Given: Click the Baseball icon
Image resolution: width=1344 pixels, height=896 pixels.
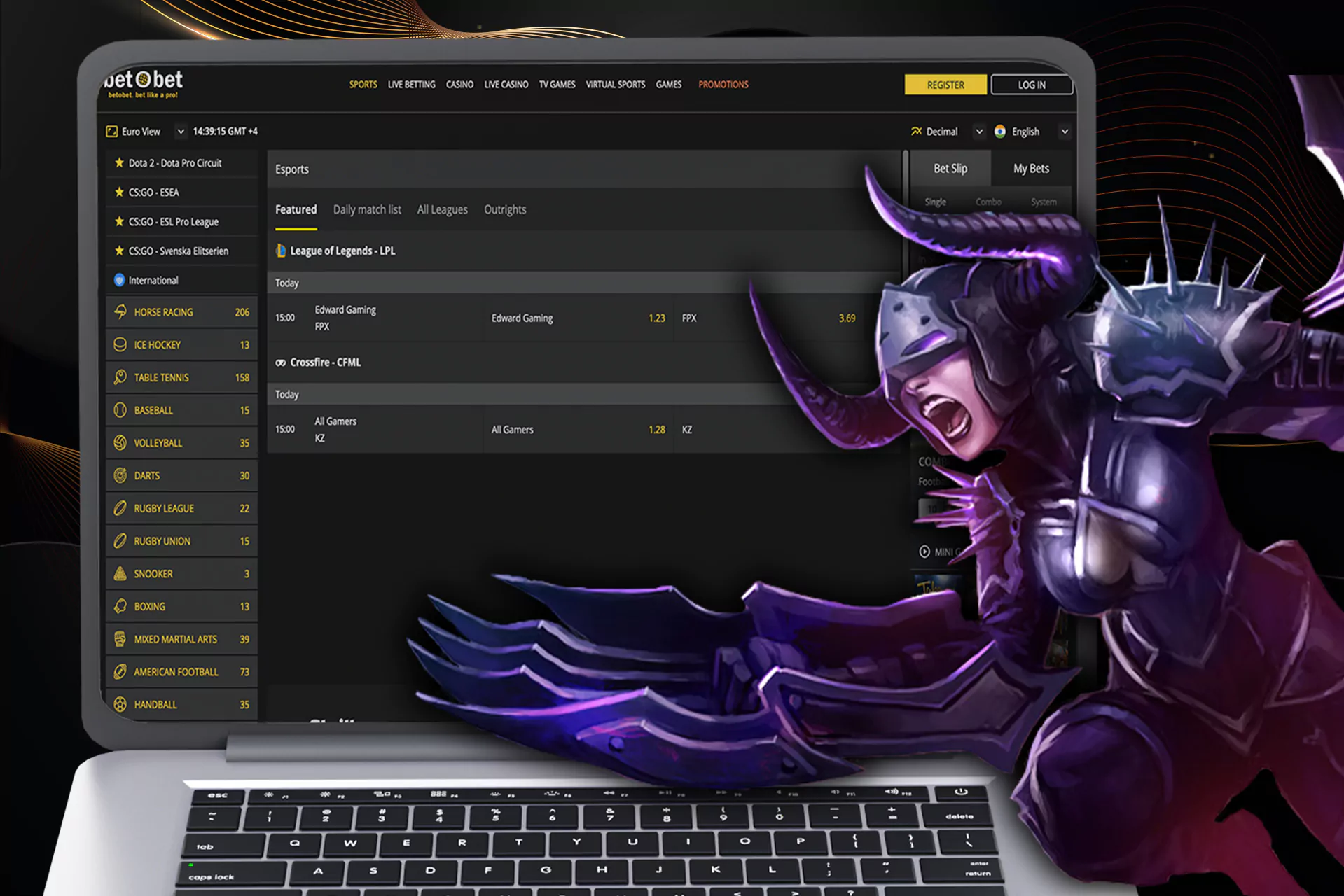Looking at the screenshot, I should point(120,410).
